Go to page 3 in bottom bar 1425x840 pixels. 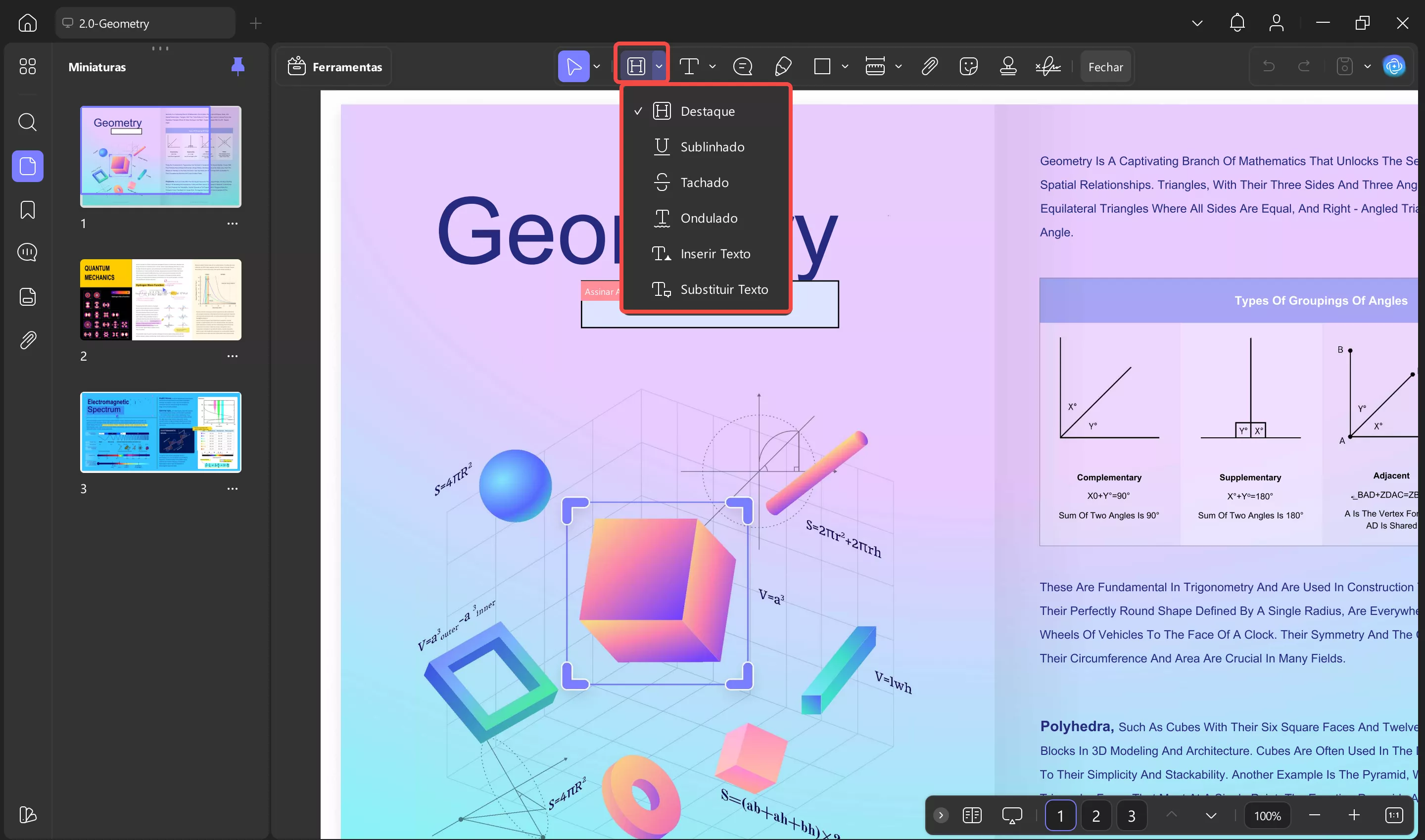(1131, 816)
